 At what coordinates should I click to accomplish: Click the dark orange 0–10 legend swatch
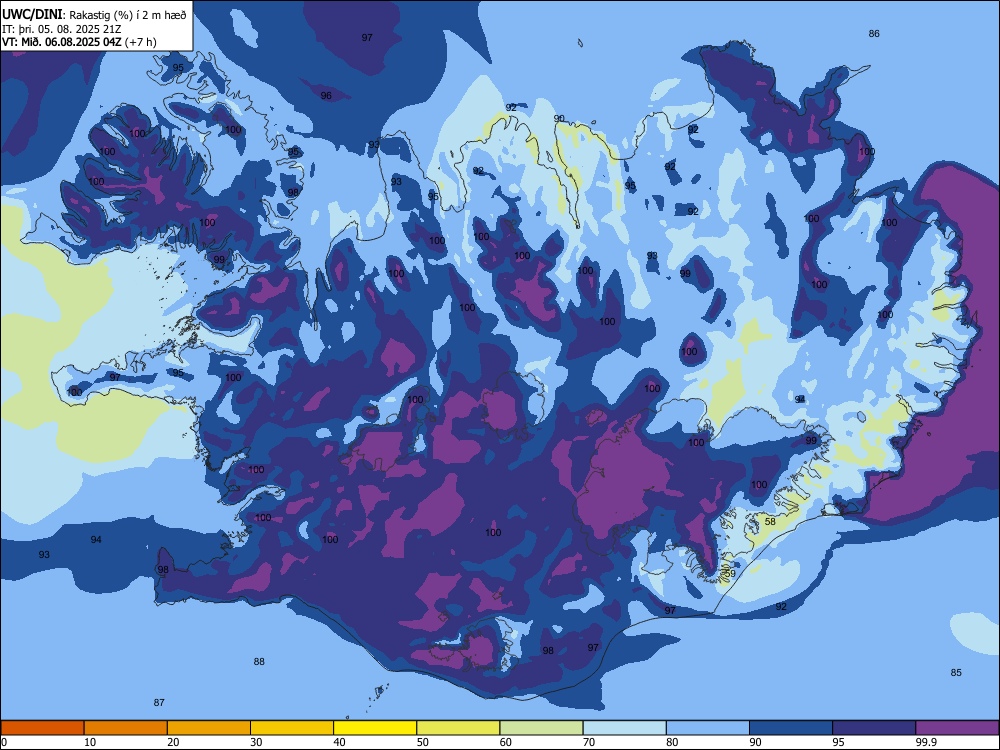[42, 728]
